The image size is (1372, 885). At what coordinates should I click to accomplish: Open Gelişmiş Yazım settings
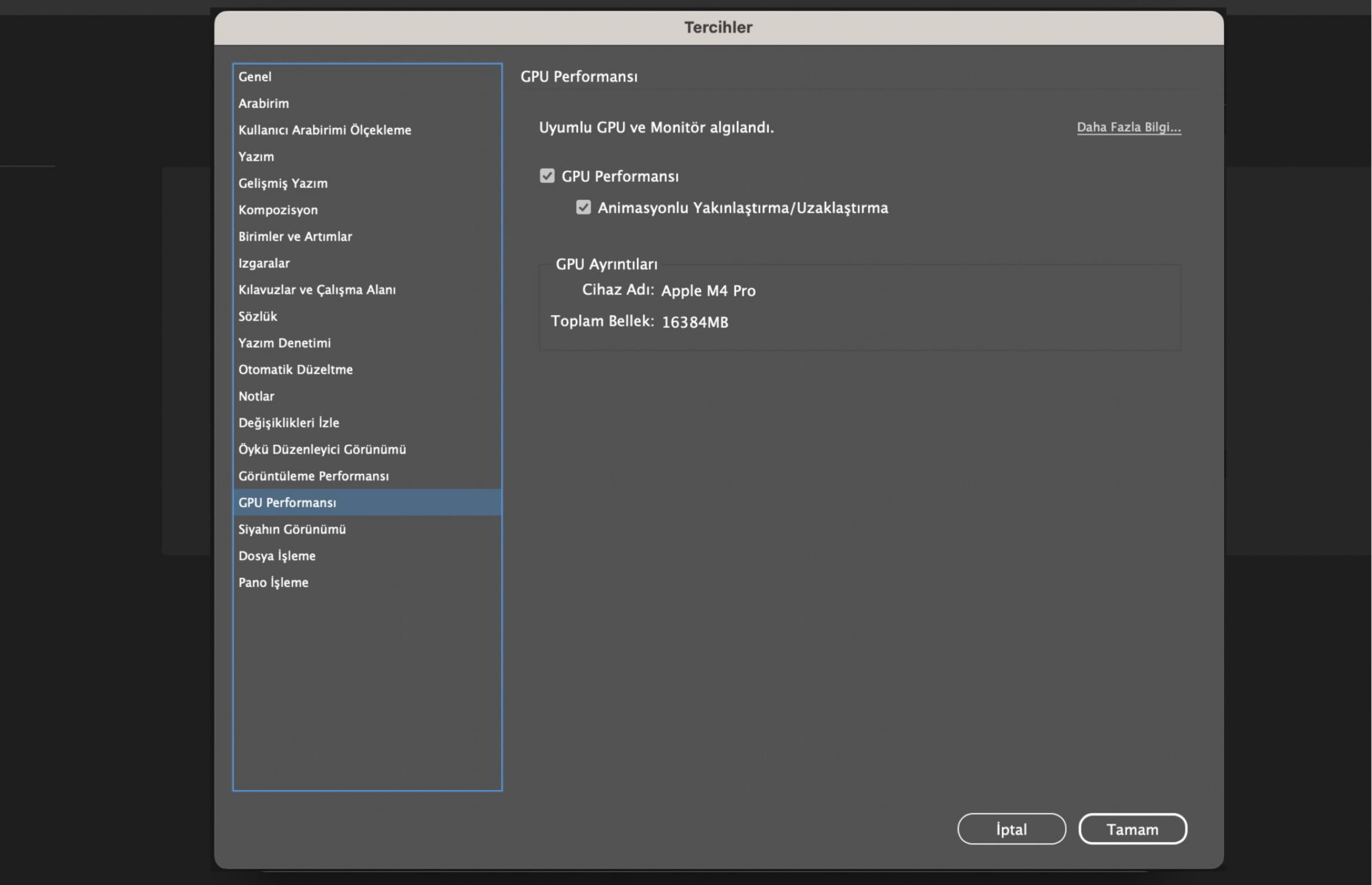(283, 183)
